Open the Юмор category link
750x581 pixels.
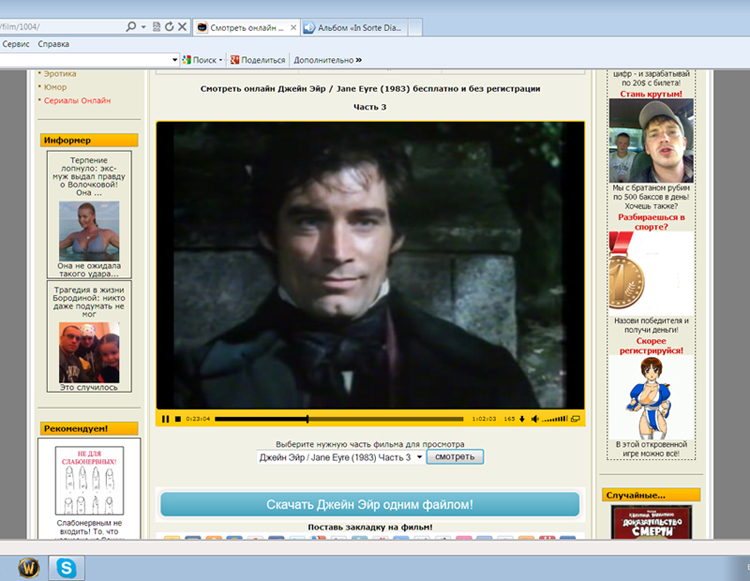(55, 87)
